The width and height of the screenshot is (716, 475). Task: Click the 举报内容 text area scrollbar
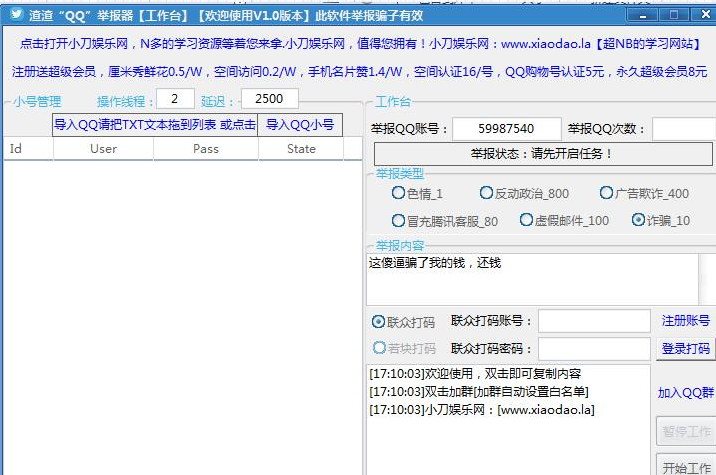(707, 279)
